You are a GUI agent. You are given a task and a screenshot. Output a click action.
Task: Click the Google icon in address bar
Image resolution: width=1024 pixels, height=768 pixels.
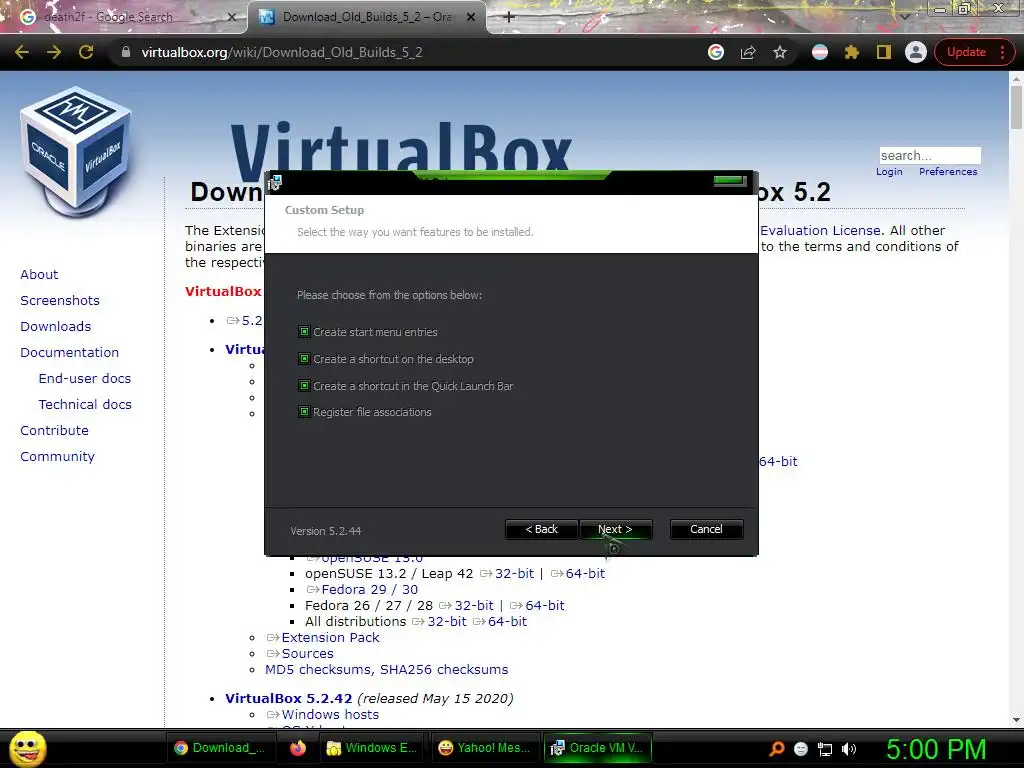(716, 52)
